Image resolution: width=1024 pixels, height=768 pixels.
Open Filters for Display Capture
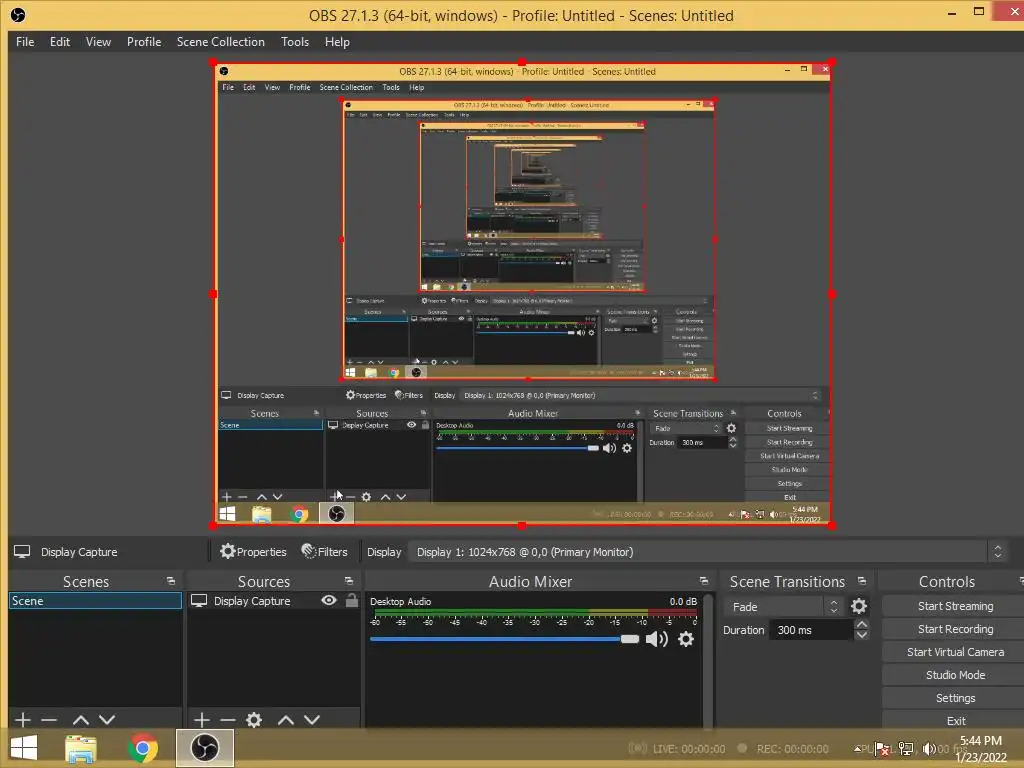325,552
